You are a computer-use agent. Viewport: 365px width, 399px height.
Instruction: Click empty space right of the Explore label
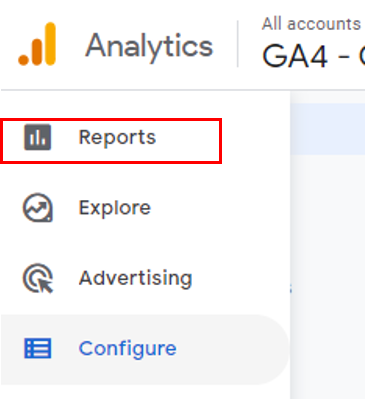(220, 208)
